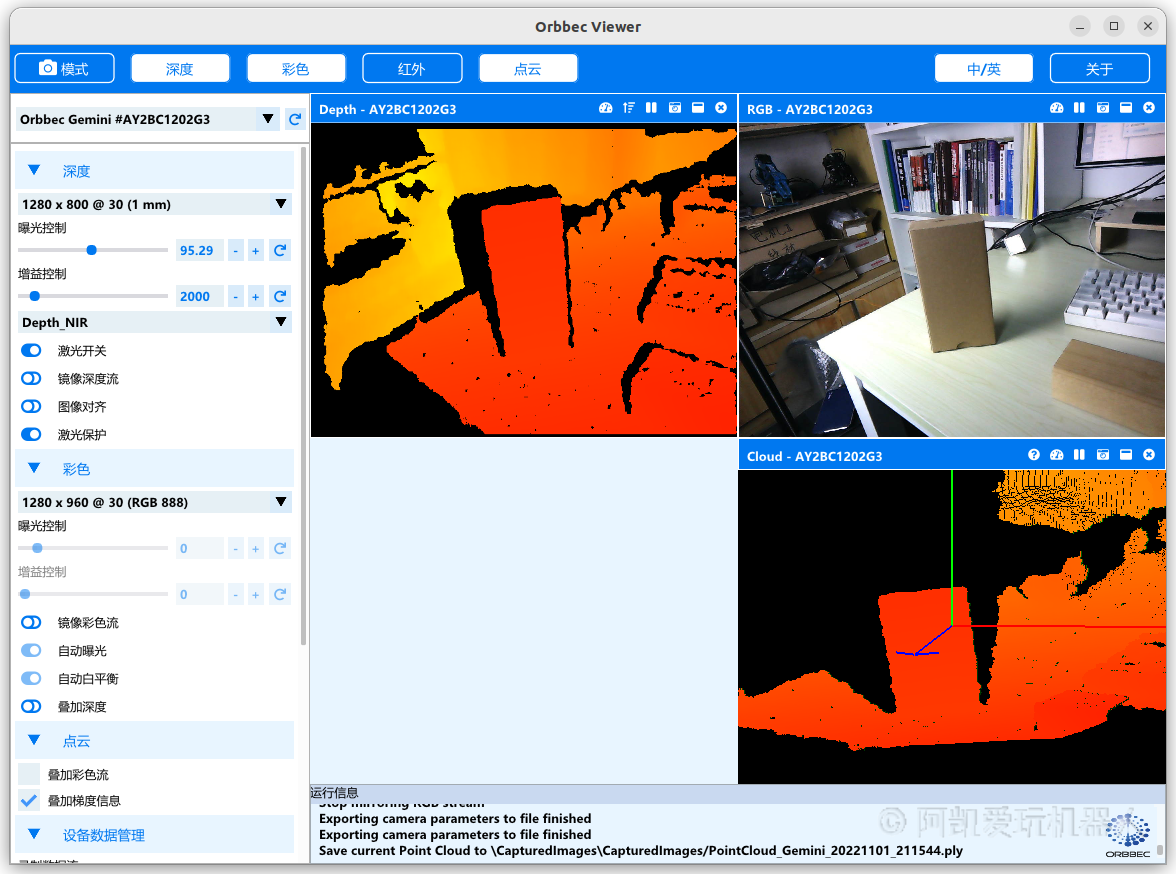This screenshot has height=874, width=1176.
Task: Decrease depth gain with minus button
Action: click(236, 296)
